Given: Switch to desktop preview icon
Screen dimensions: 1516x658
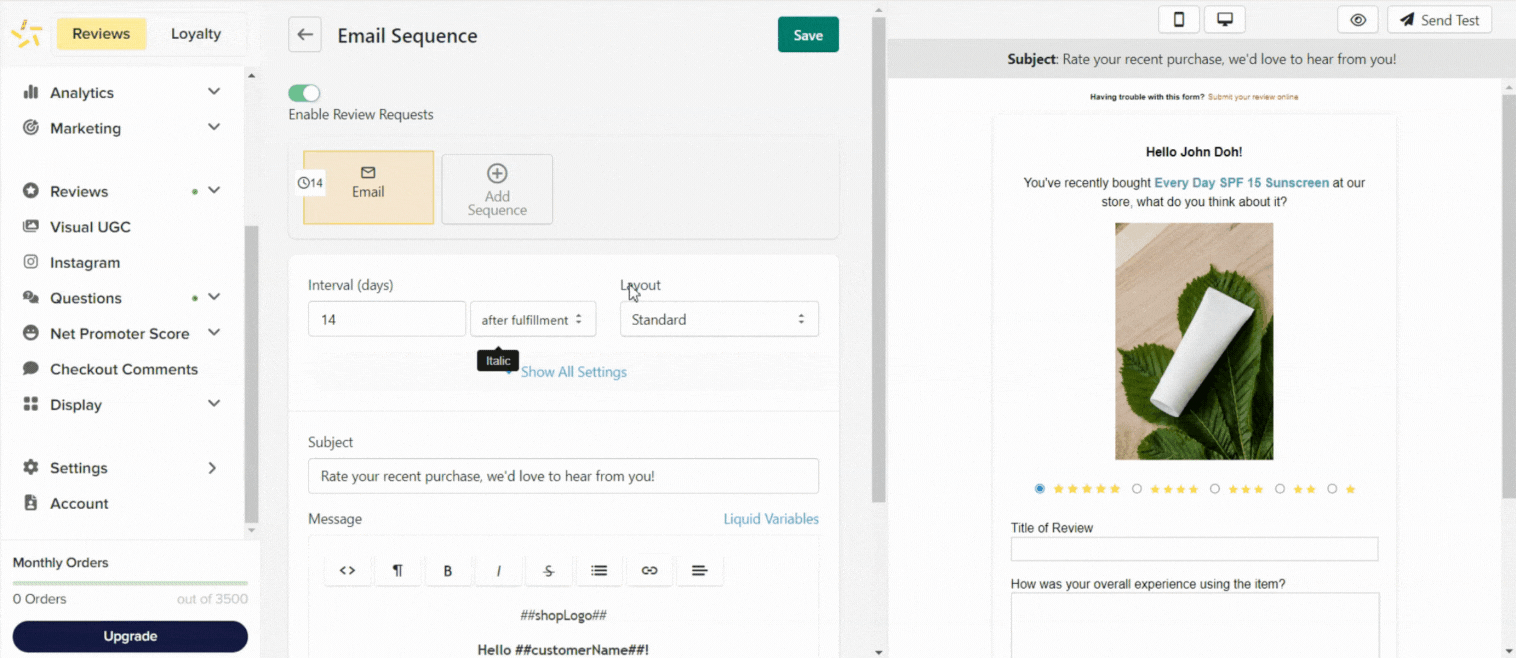Looking at the screenshot, I should 1223,20.
